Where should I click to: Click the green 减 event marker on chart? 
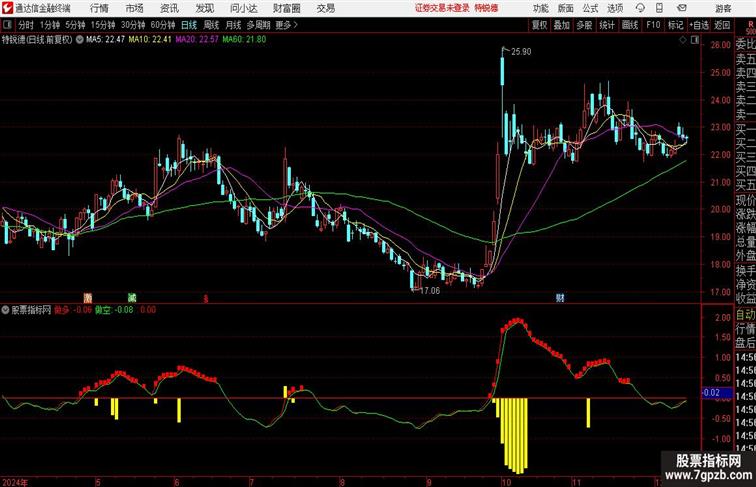[x=132, y=298]
